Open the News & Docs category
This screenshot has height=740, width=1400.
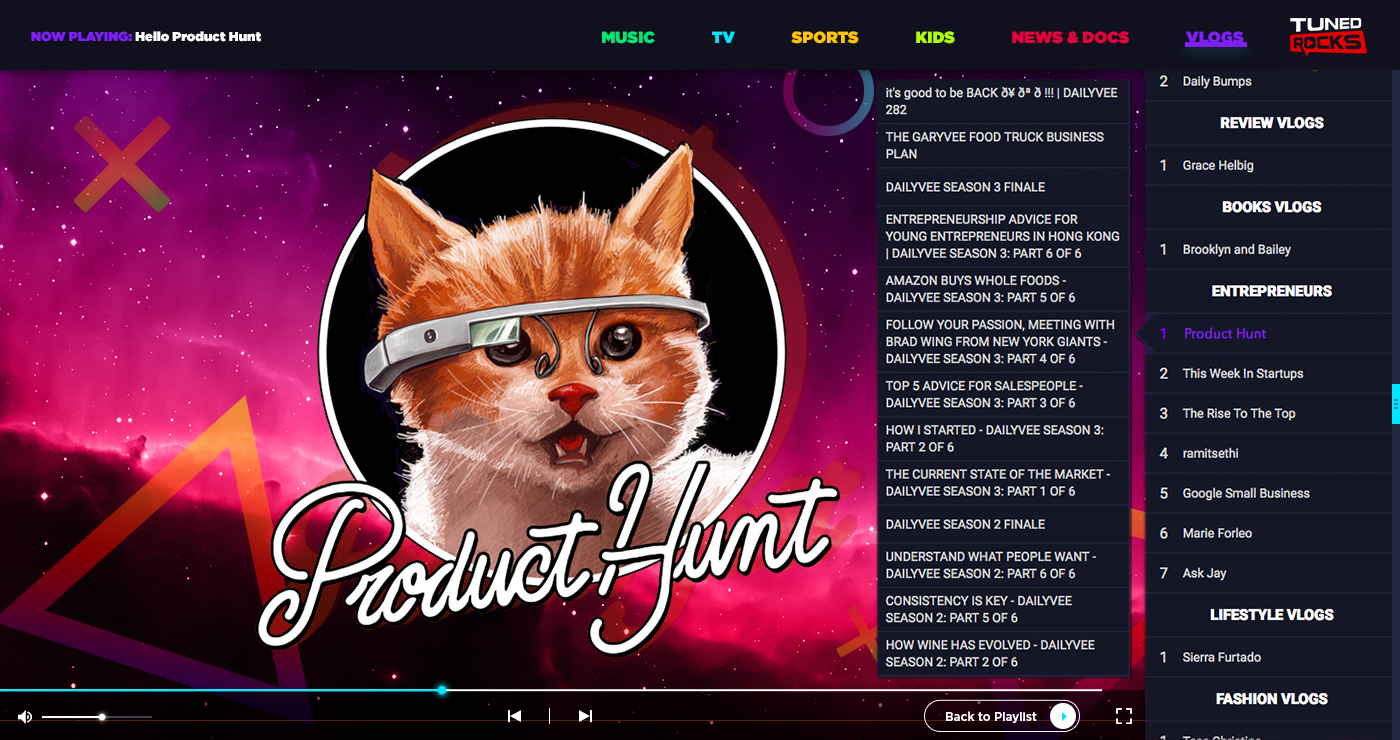pyautogui.click(x=1070, y=37)
